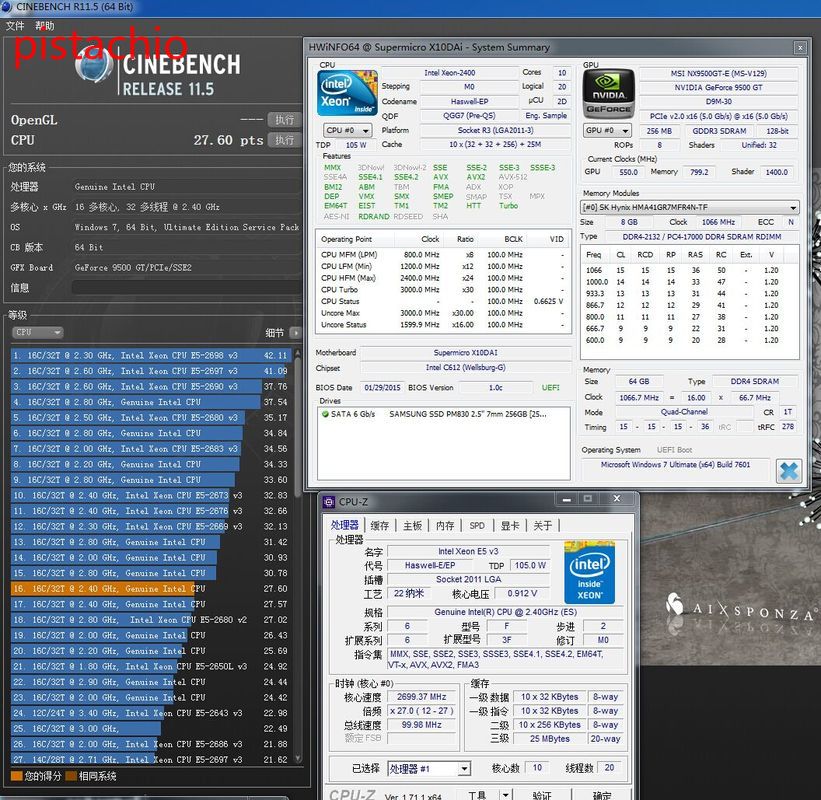Click the NVIDIA GeForce logo
The width and height of the screenshot is (821, 800).
click(x=608, y=94)
